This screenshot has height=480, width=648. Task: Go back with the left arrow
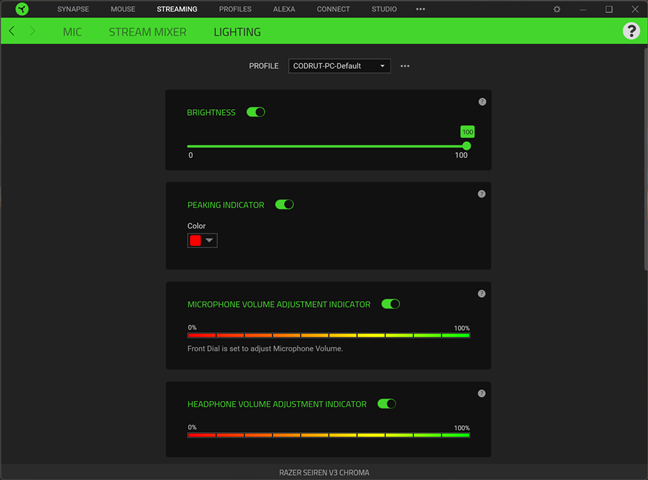[x=12, y=31]
